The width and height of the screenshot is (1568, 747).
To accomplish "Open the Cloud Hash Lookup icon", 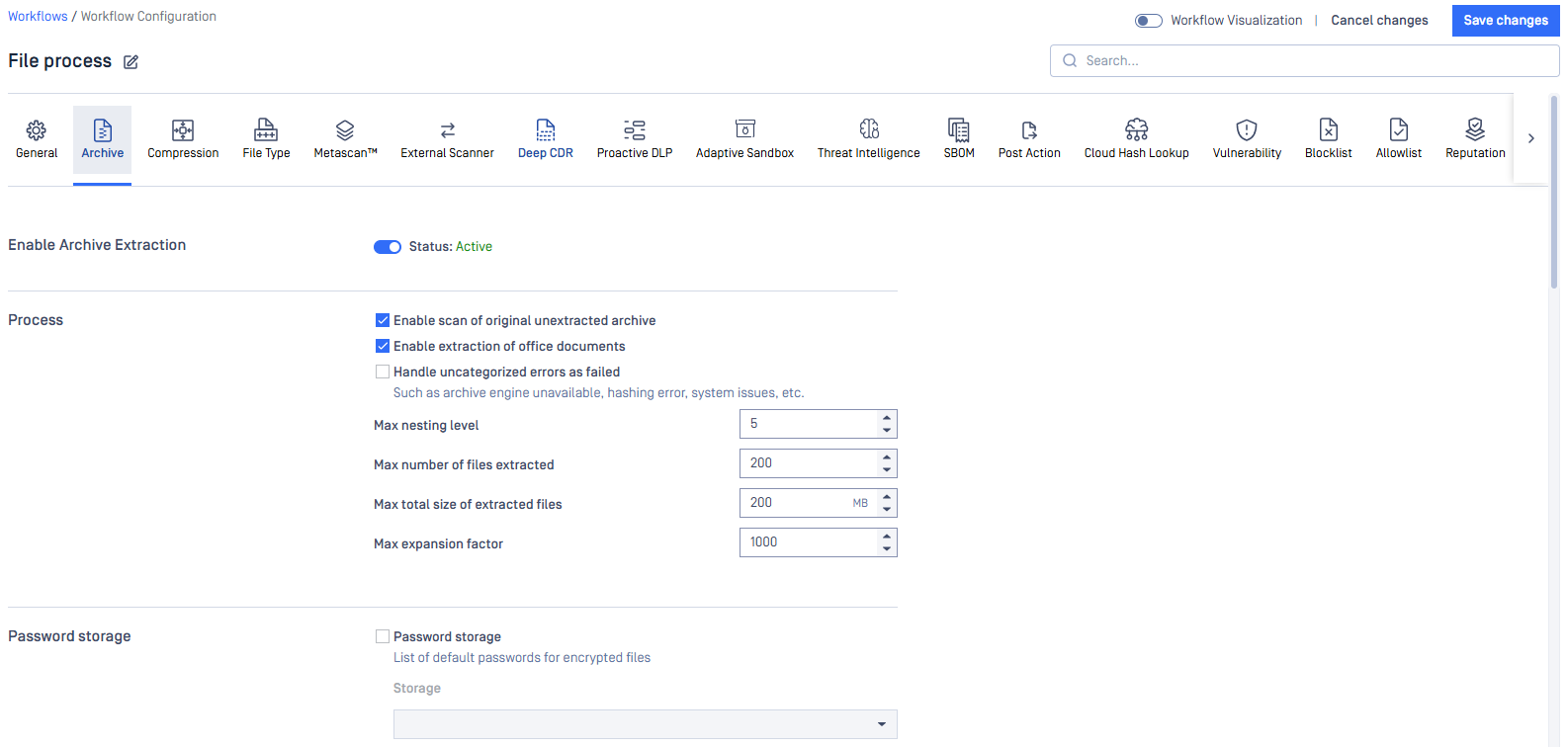I will (1136, 130).
